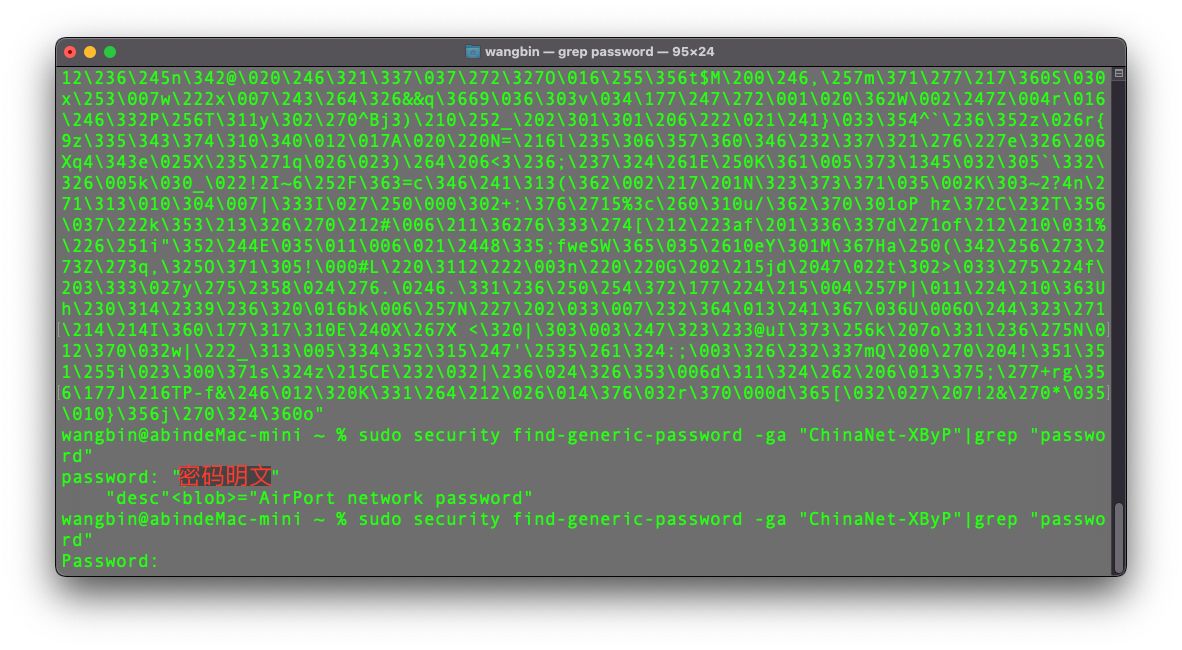The image size is (1182, 650).
Task: Click the output line starting '\214\214I\360'
Action: click(x=583, y=330)
